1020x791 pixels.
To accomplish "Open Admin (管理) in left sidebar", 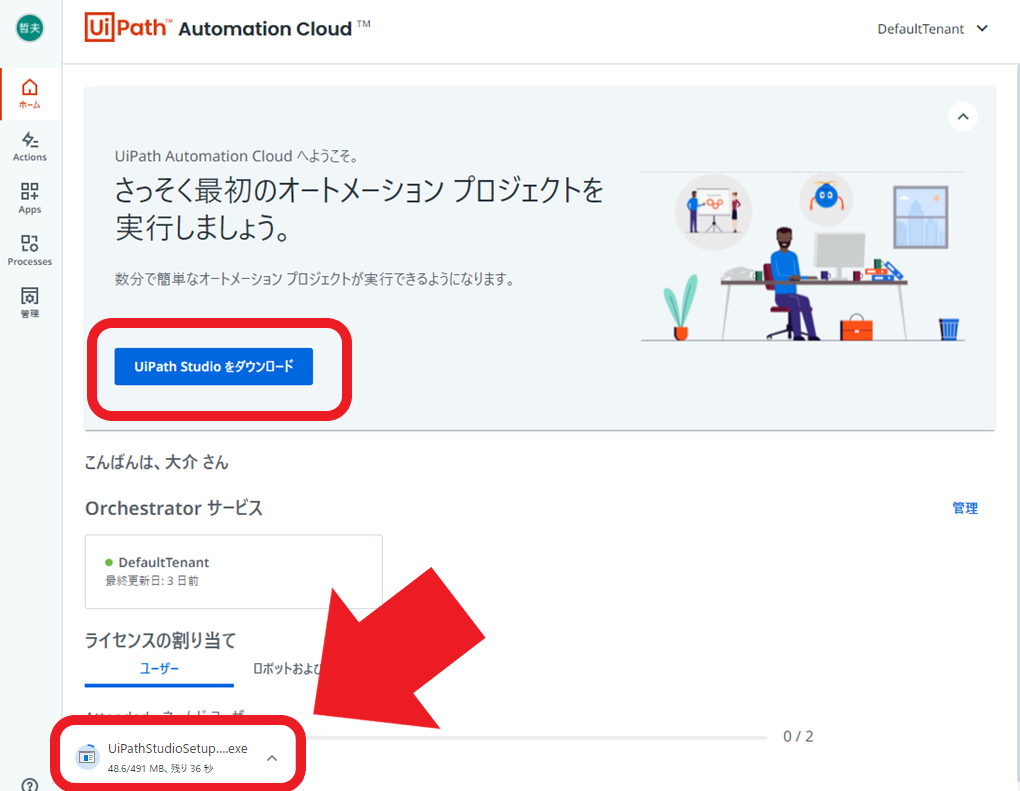I will pos(30,302).
